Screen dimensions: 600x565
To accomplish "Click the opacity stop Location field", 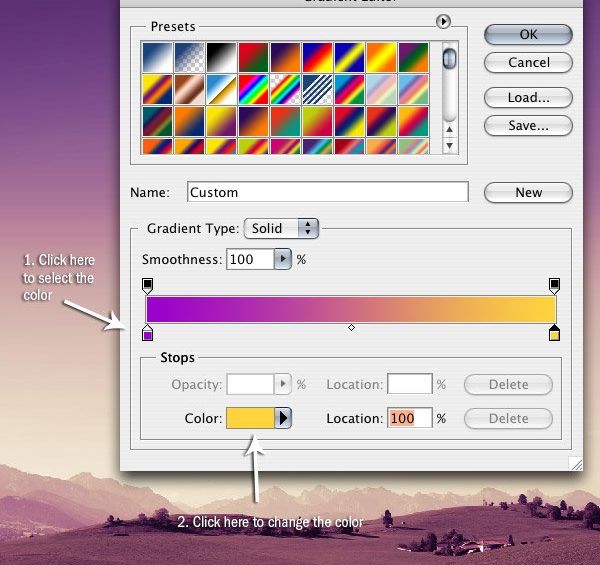I will (410, 384).
